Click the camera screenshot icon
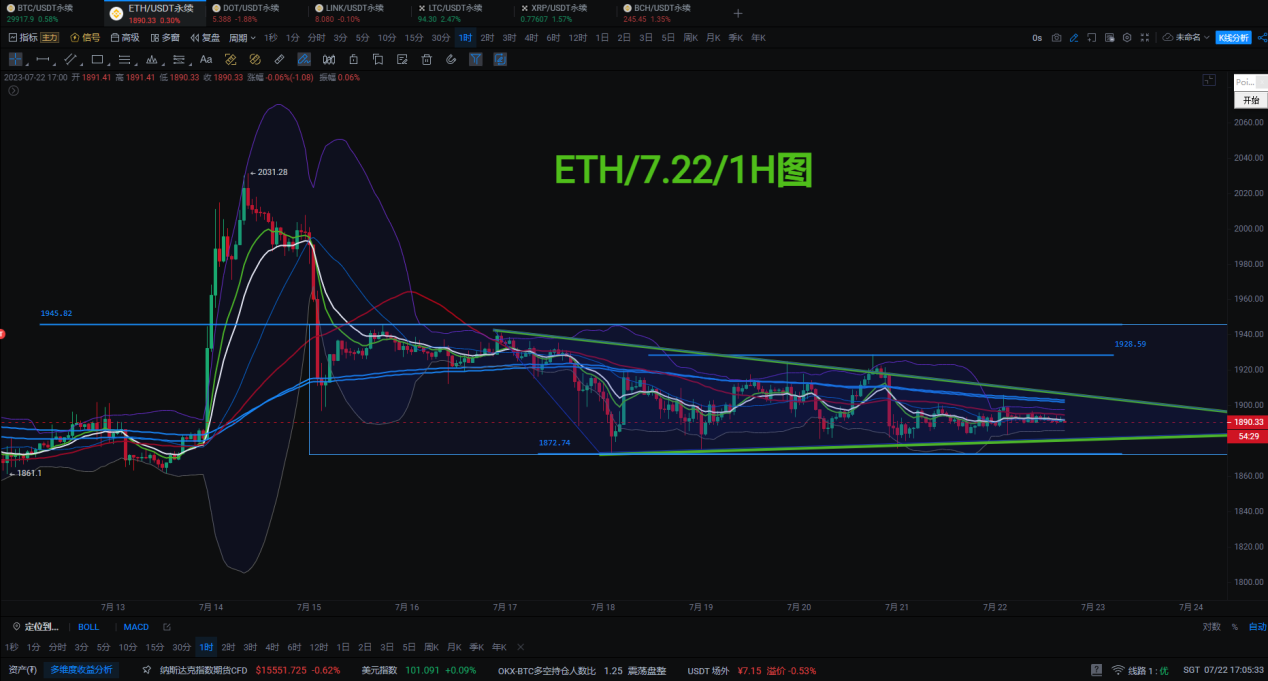Screen dimensions: 1268x681 [x=1056, y=38]
